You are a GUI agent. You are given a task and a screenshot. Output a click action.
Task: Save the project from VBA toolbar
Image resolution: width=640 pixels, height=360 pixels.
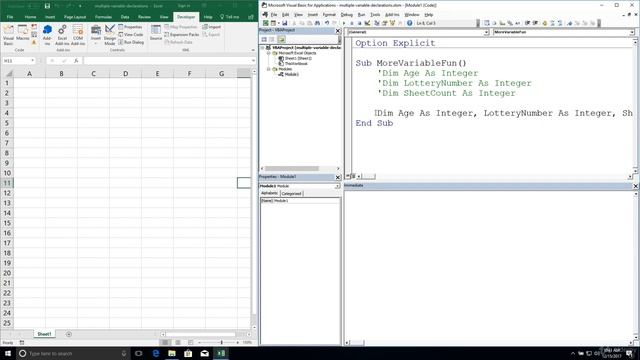[x=284, y=23]
